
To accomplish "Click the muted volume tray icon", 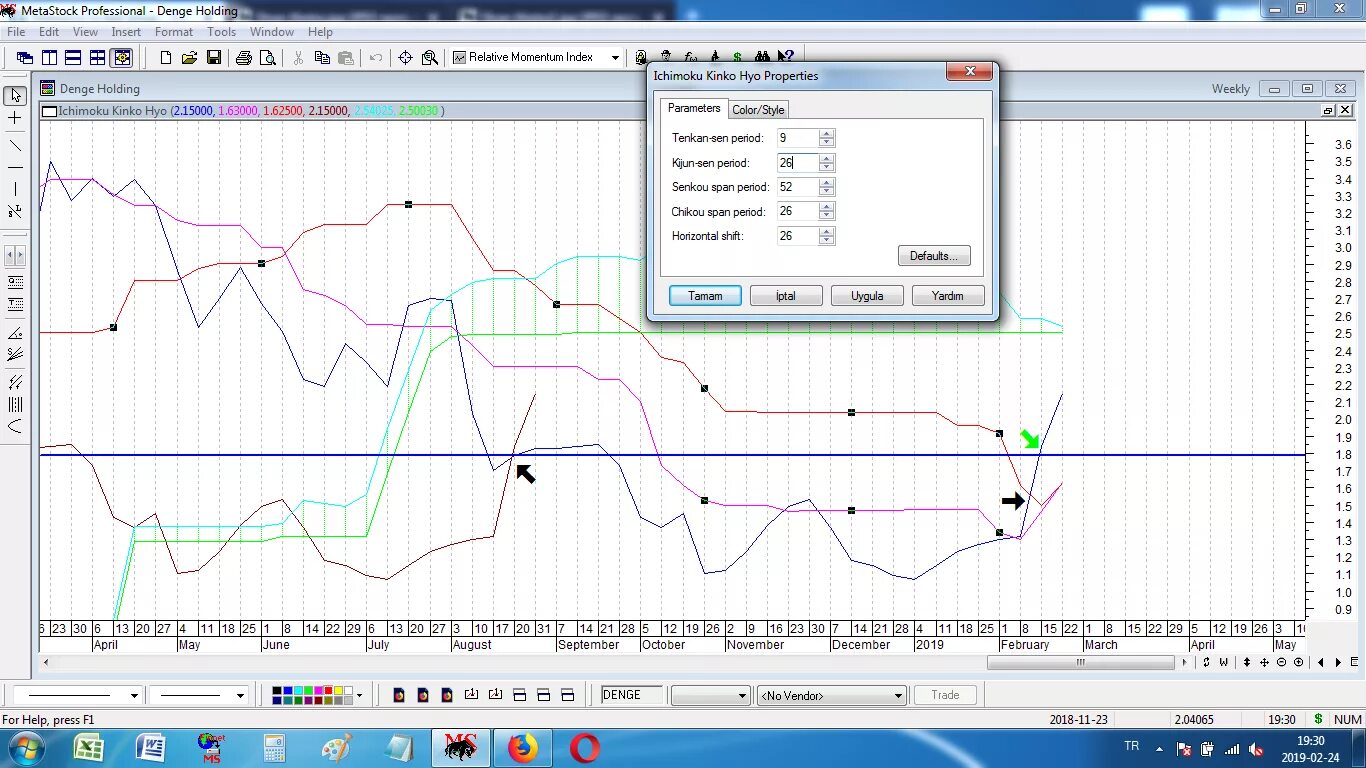I will [x=1256, y=748].
